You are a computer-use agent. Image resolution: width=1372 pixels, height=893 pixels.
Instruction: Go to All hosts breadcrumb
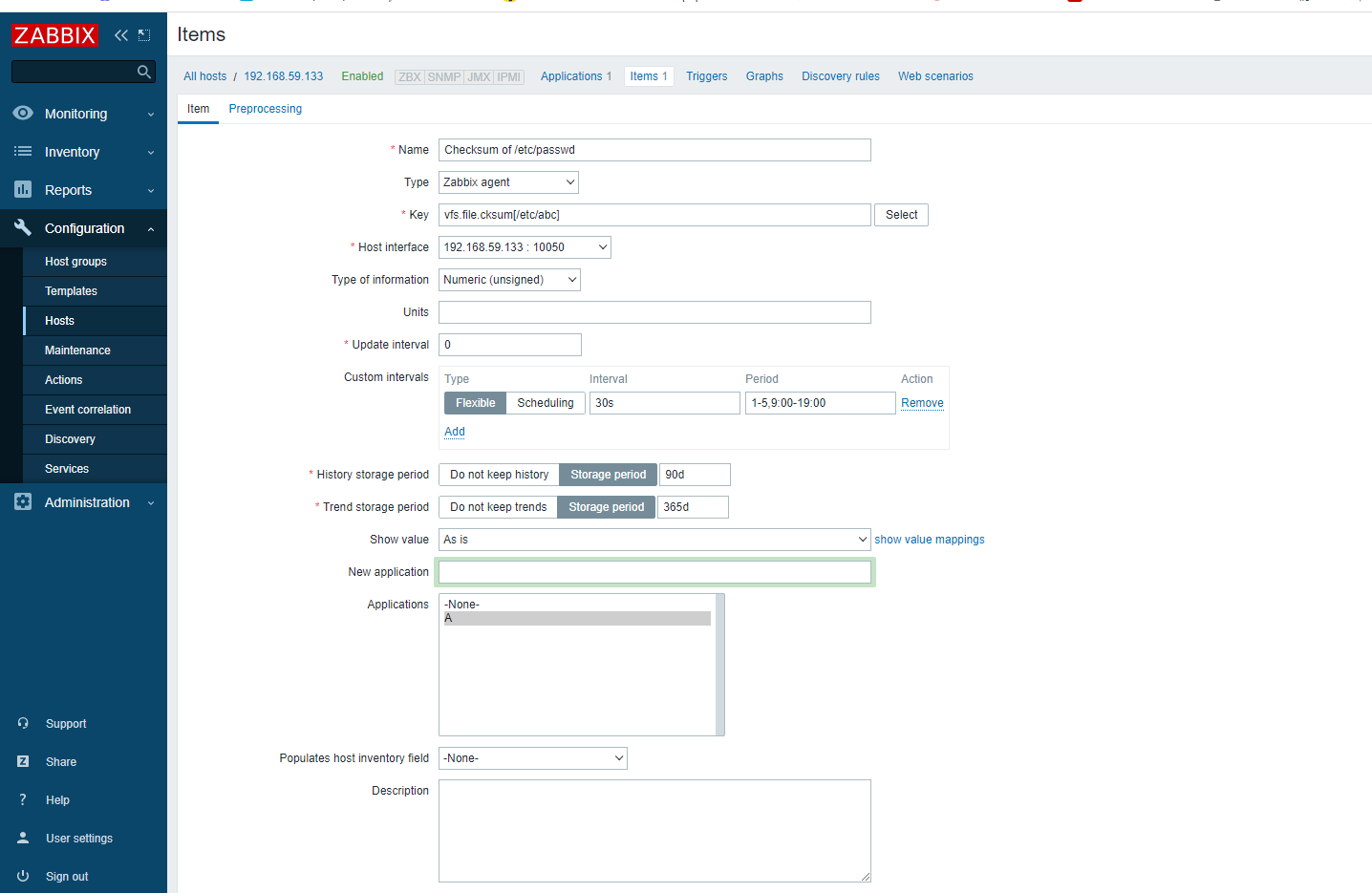(x=205, y=76)
